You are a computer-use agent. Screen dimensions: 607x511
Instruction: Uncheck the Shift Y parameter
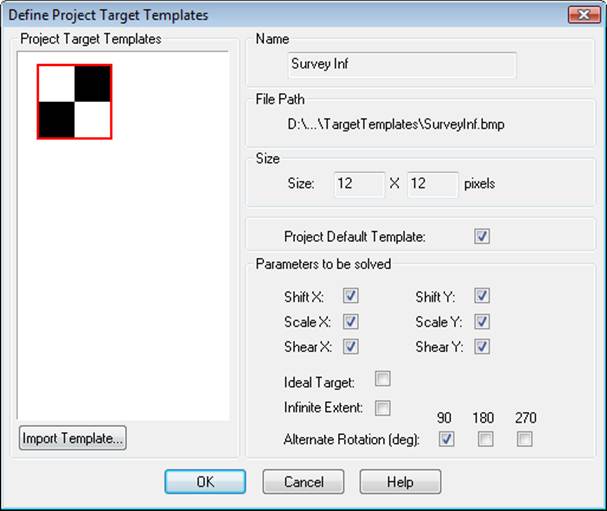(482, 296)
